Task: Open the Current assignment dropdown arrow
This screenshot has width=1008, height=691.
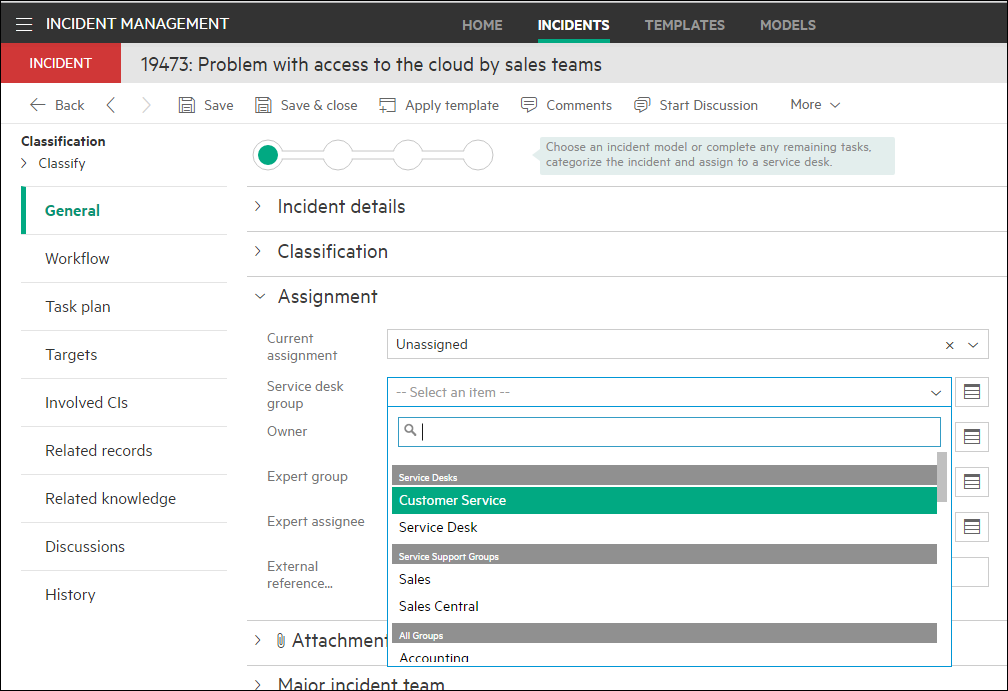Action: point(973,345)
